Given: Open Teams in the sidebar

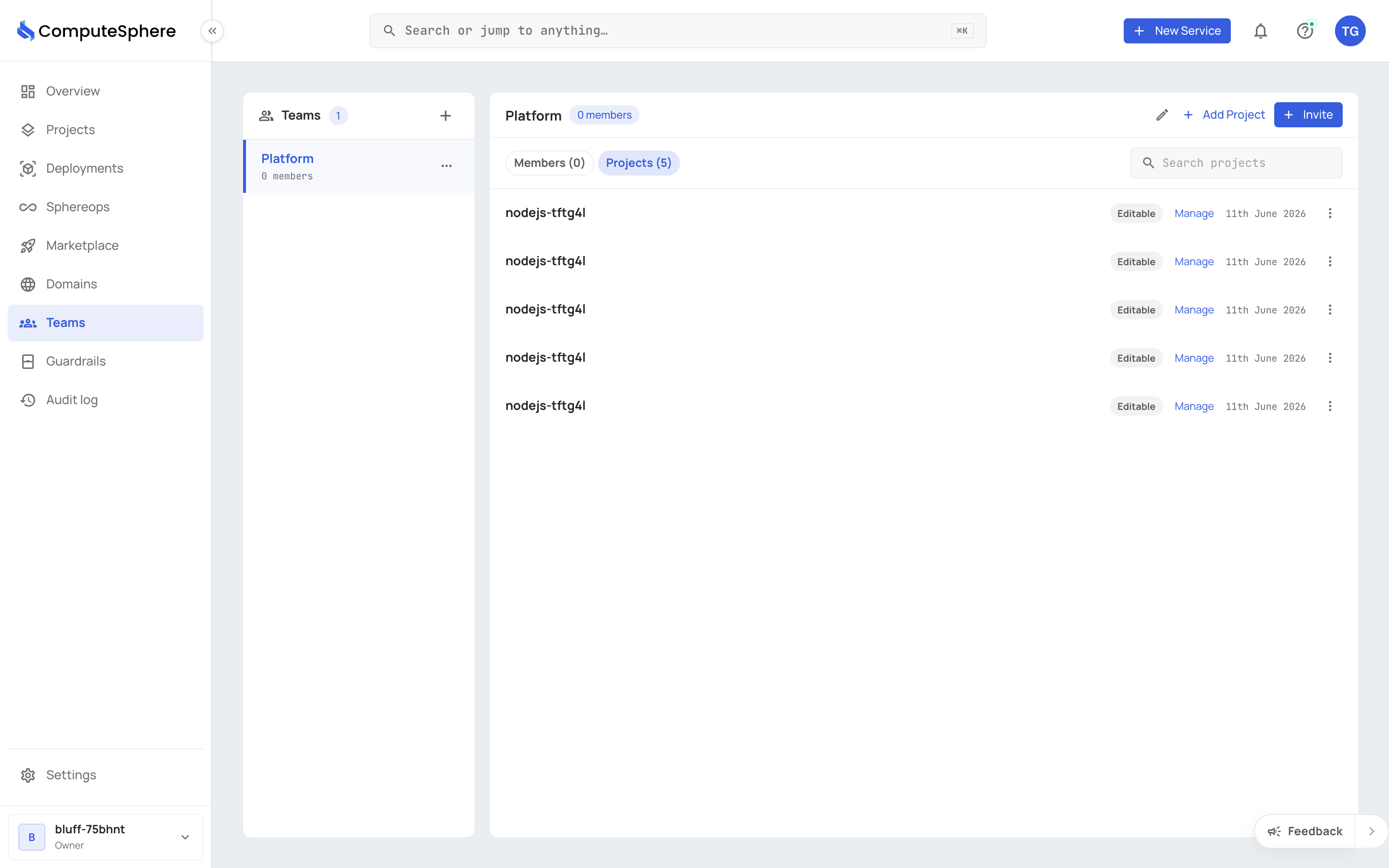Looking at the screenshot, I should pyautogui.click(x=106, y=323).
